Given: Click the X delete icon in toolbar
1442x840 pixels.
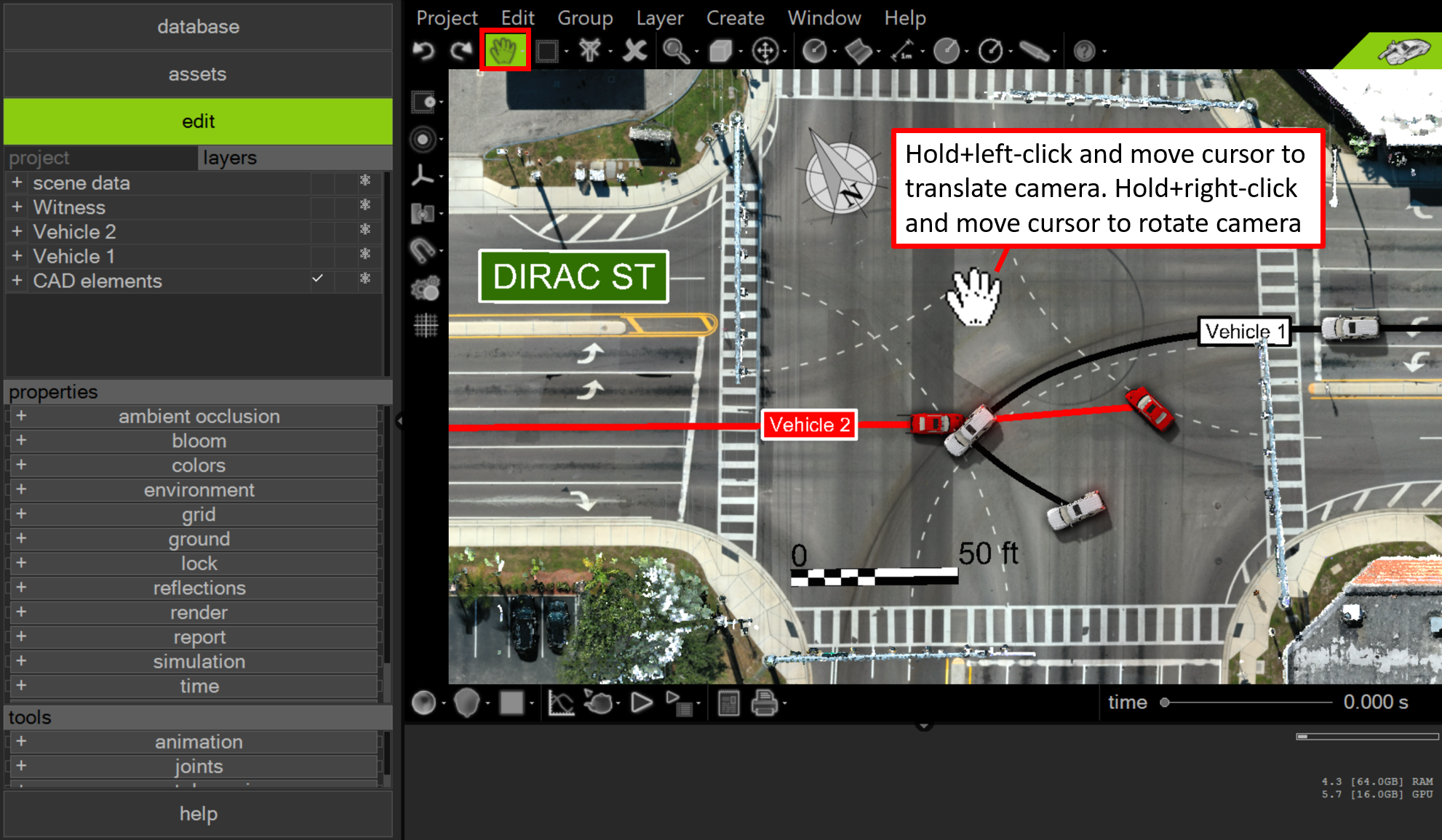Looking at the screenshot, I should pyautogui.click(x=635, y=51).
